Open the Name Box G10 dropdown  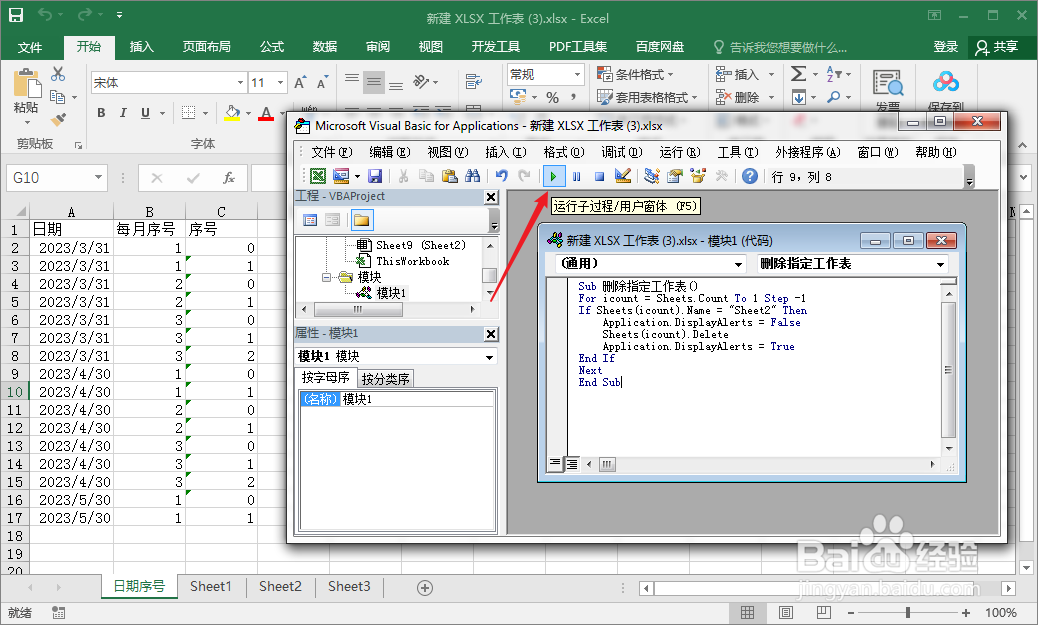tap(98, 177)
